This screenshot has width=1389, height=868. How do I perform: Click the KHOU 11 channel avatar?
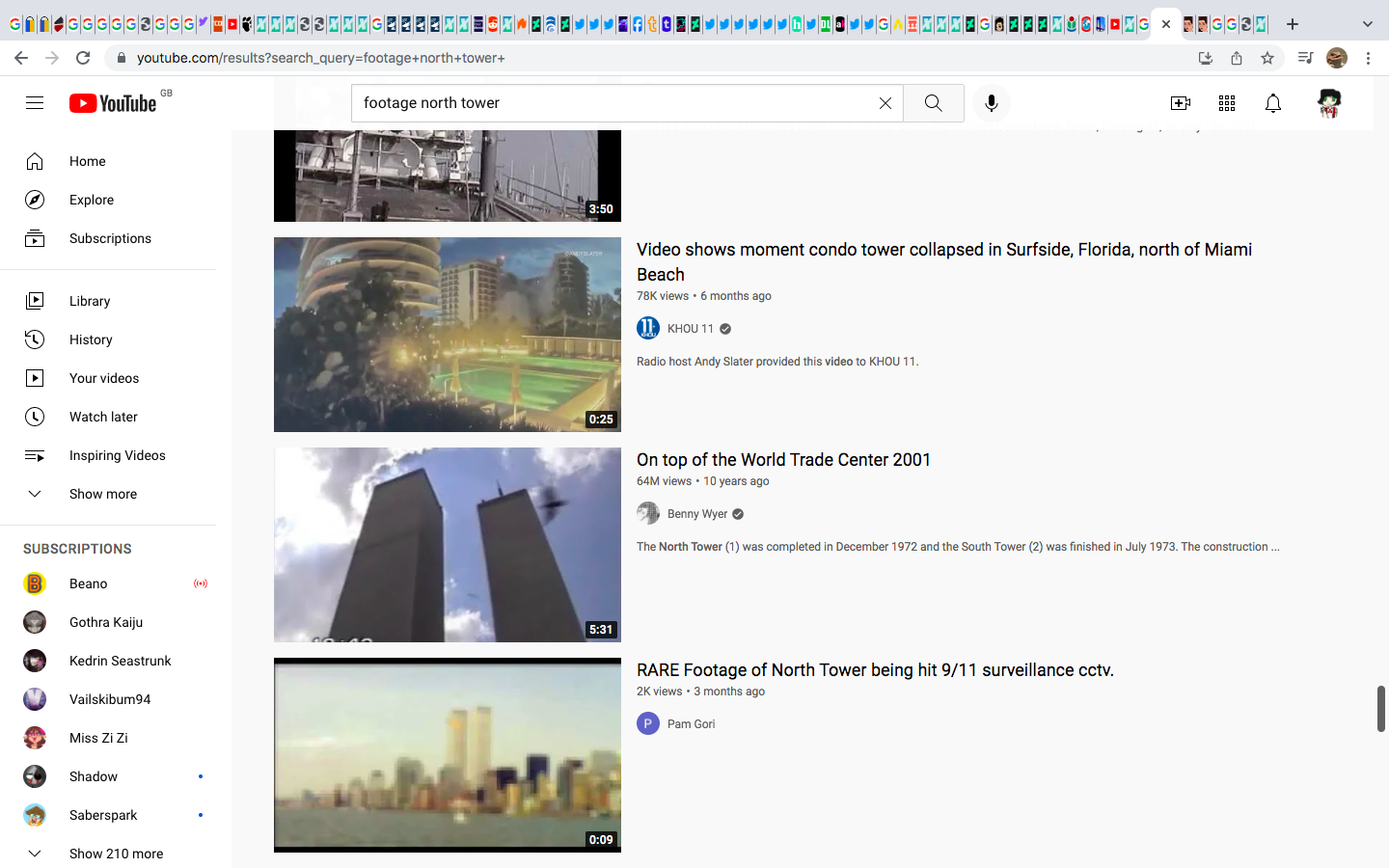tap(648, 329)
